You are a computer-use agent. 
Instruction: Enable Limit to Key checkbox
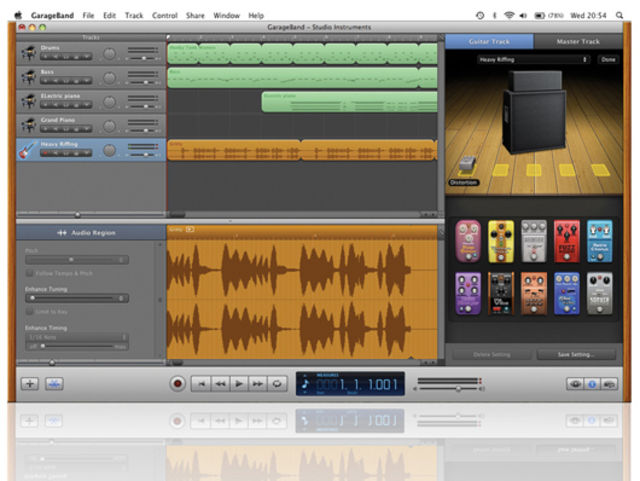point(29,312)
